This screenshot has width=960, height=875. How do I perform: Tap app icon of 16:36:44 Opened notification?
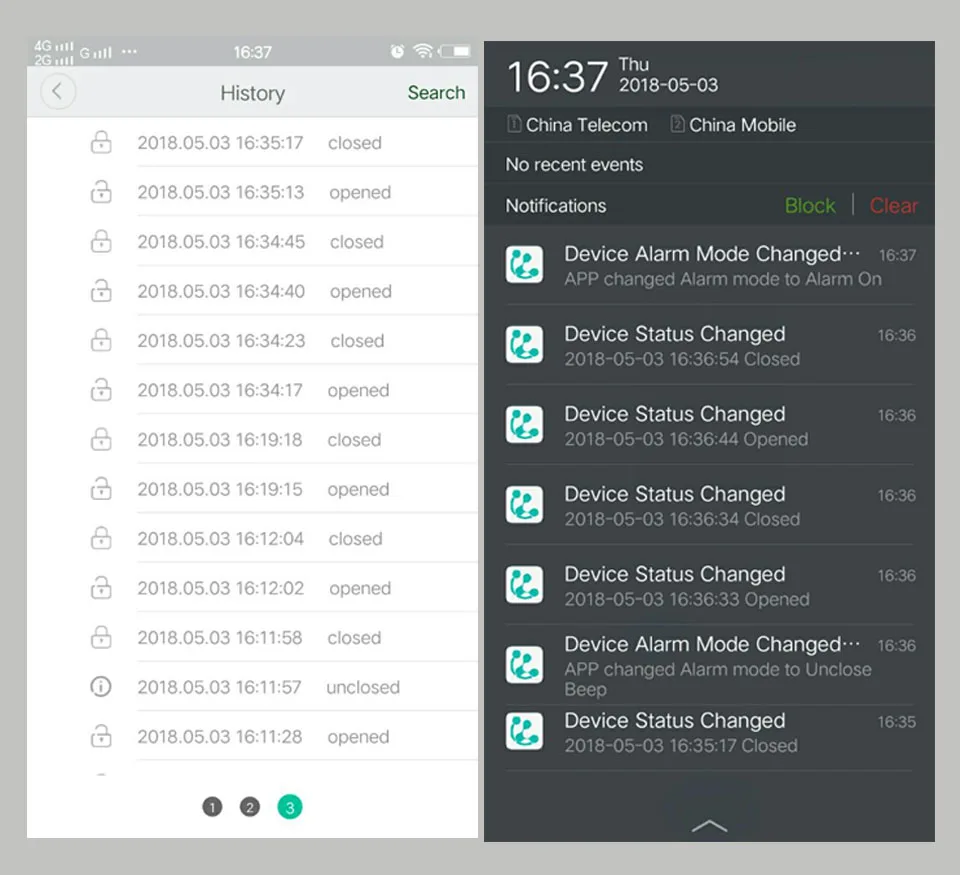click(x=524, y=424)
